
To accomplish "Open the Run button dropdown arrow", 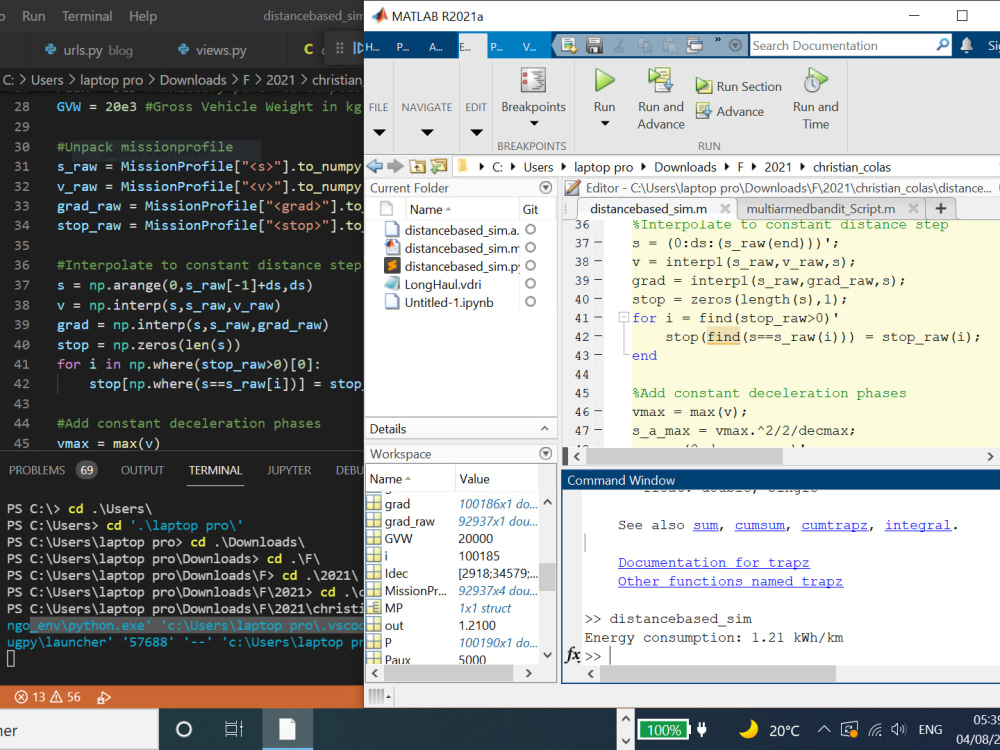I will click(604, 125).
